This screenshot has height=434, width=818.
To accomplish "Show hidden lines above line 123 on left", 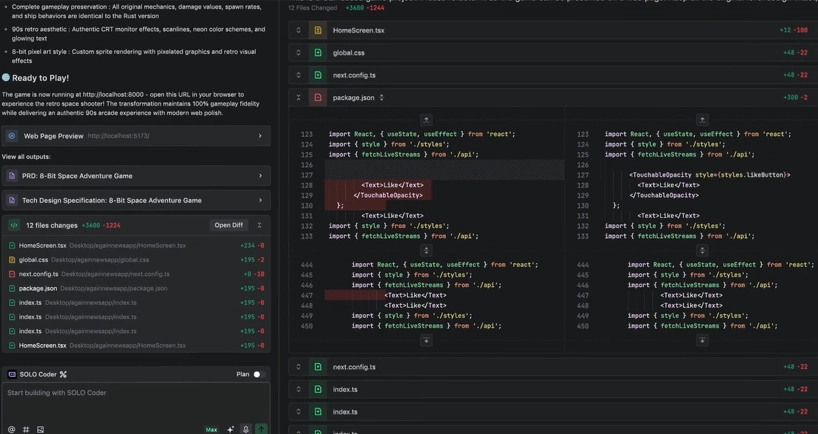I will [426, 119].
